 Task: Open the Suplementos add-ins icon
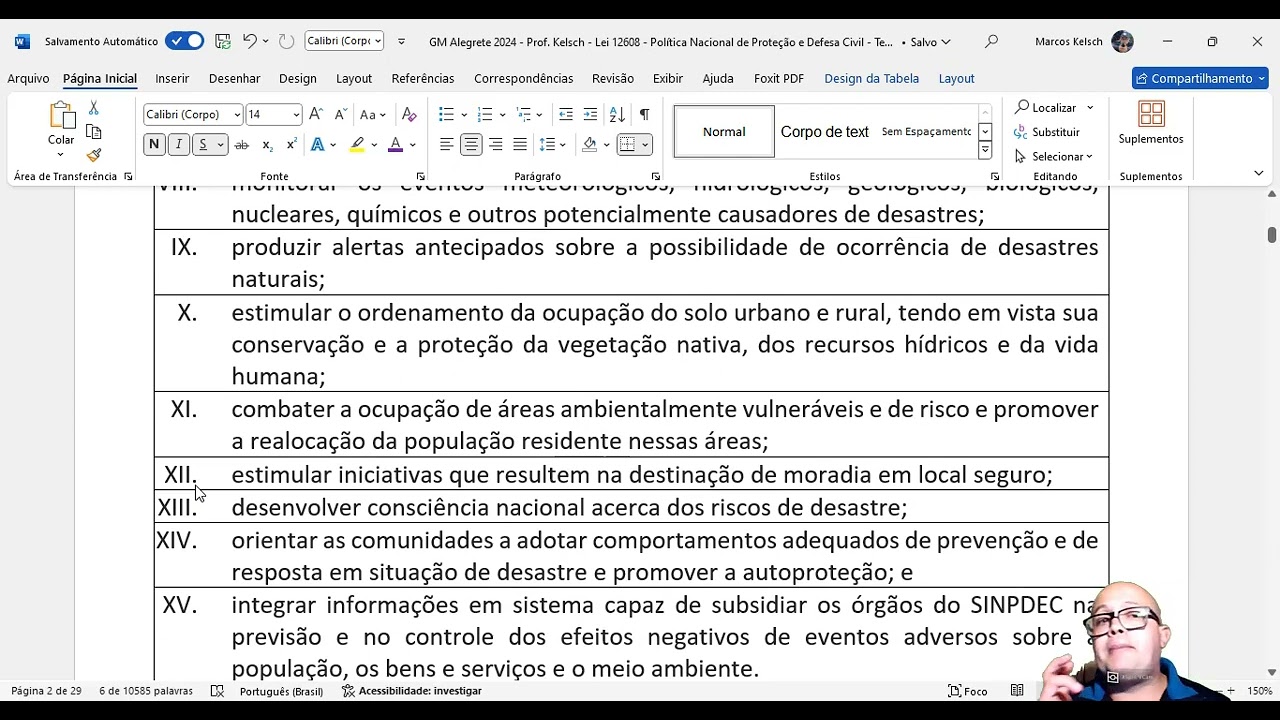[1151, 114]
